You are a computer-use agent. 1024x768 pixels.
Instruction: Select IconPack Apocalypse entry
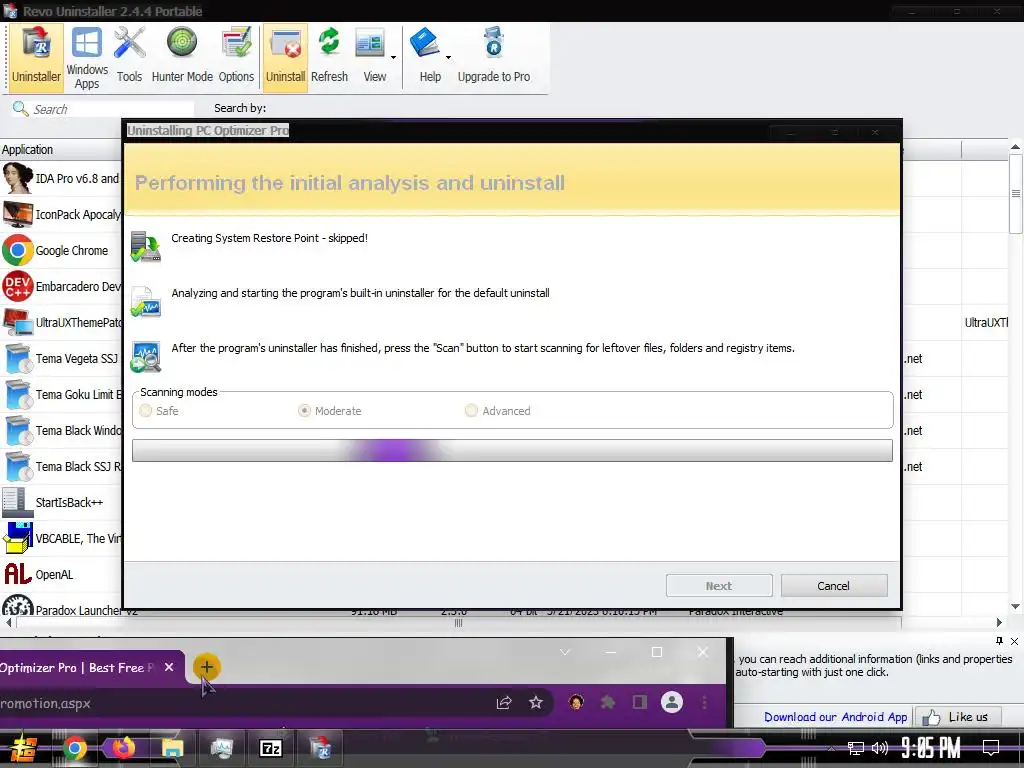[61, 214]
